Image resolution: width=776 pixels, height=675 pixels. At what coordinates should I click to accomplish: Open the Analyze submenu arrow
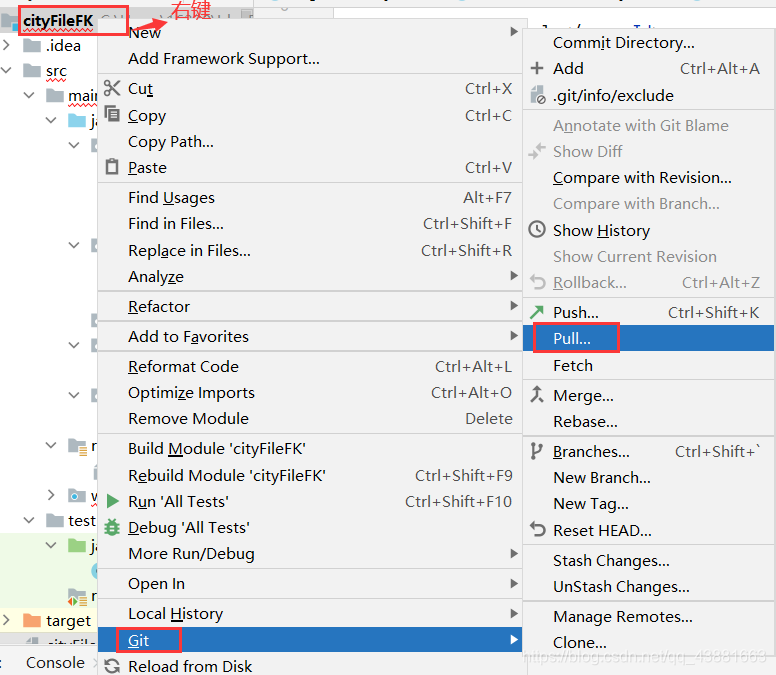point(514,276)
